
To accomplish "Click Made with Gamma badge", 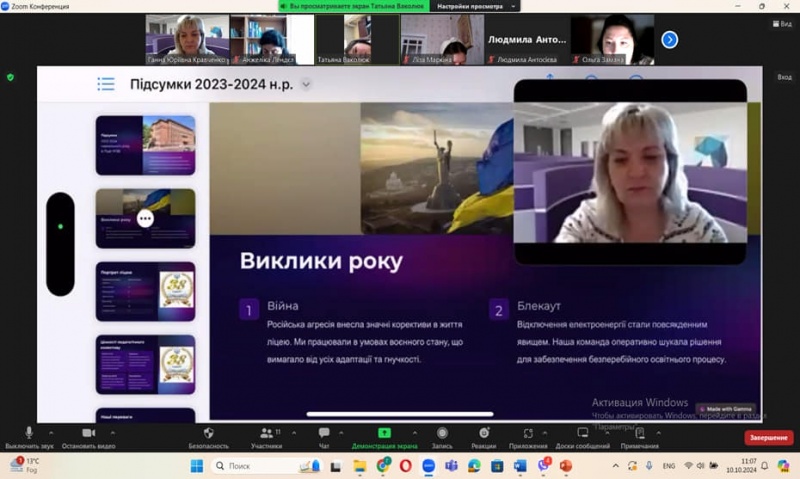I will tap(727, 409).
